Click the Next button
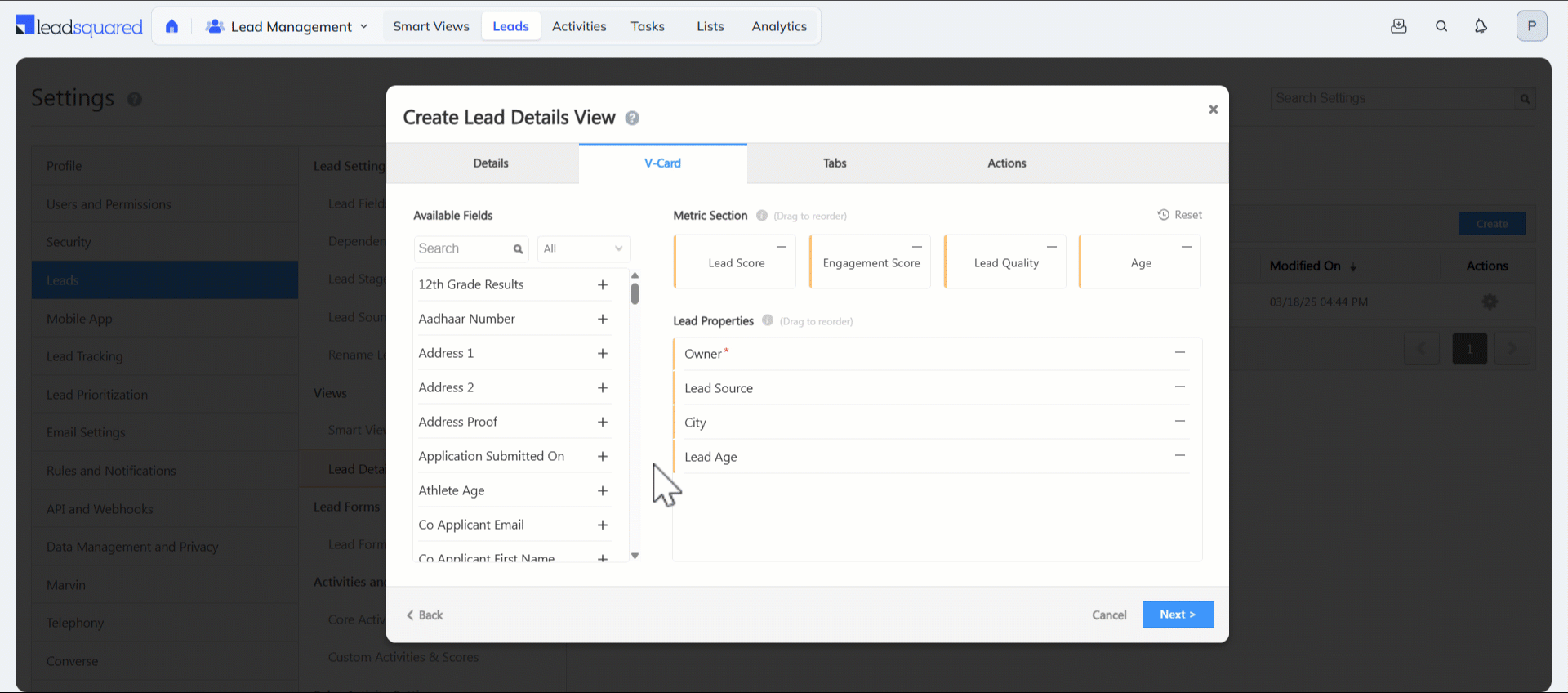Viewport: 1568px width, 693px height. tap(1178, 615)
